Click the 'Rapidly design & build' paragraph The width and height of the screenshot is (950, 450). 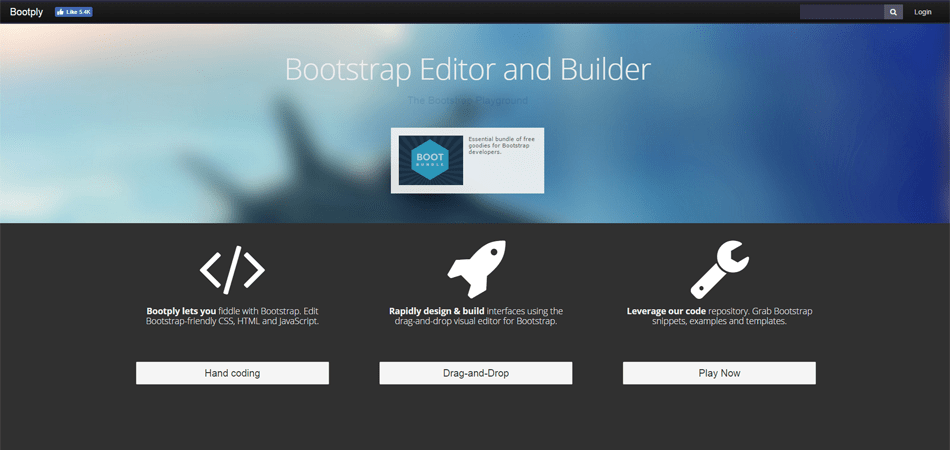pyautogui.click(x=476, y=316)
